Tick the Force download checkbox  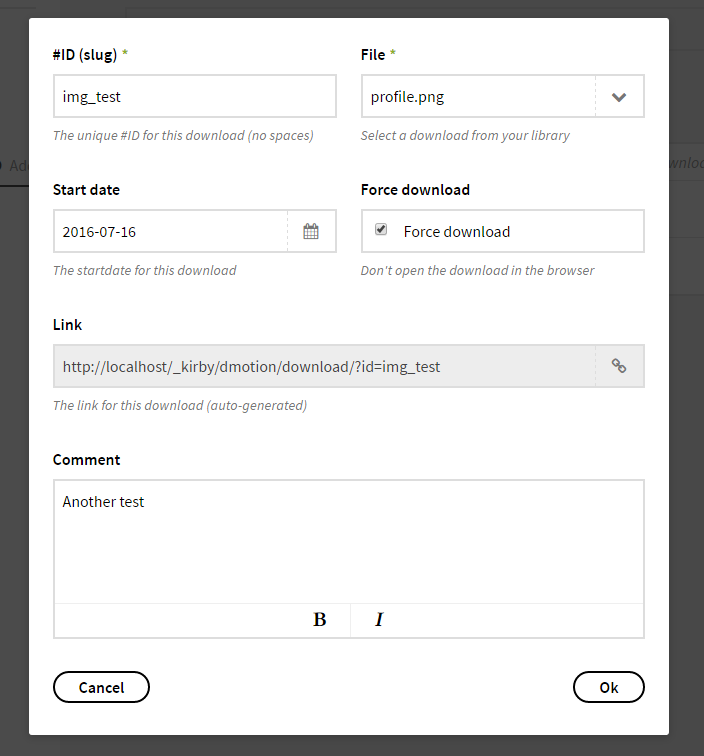(x=381, y=230)
